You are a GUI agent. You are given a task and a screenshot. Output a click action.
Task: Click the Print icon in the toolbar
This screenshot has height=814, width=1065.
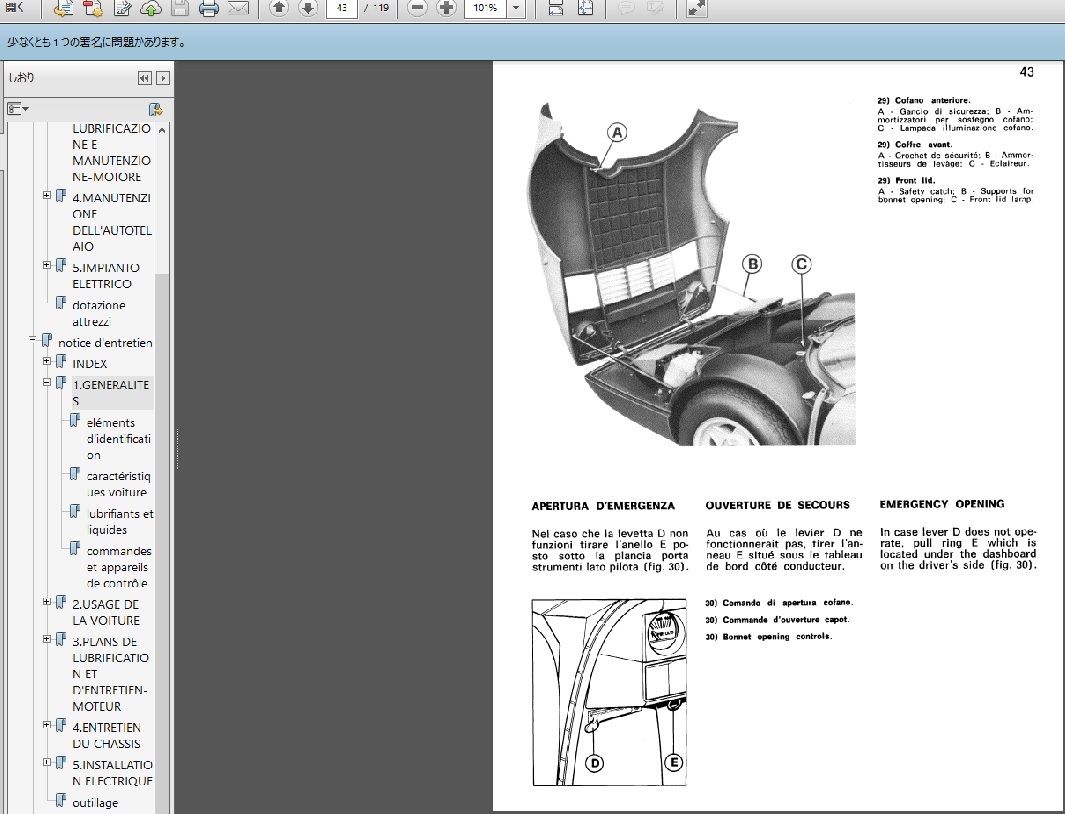pyautogui.click(x=208, y=9)
